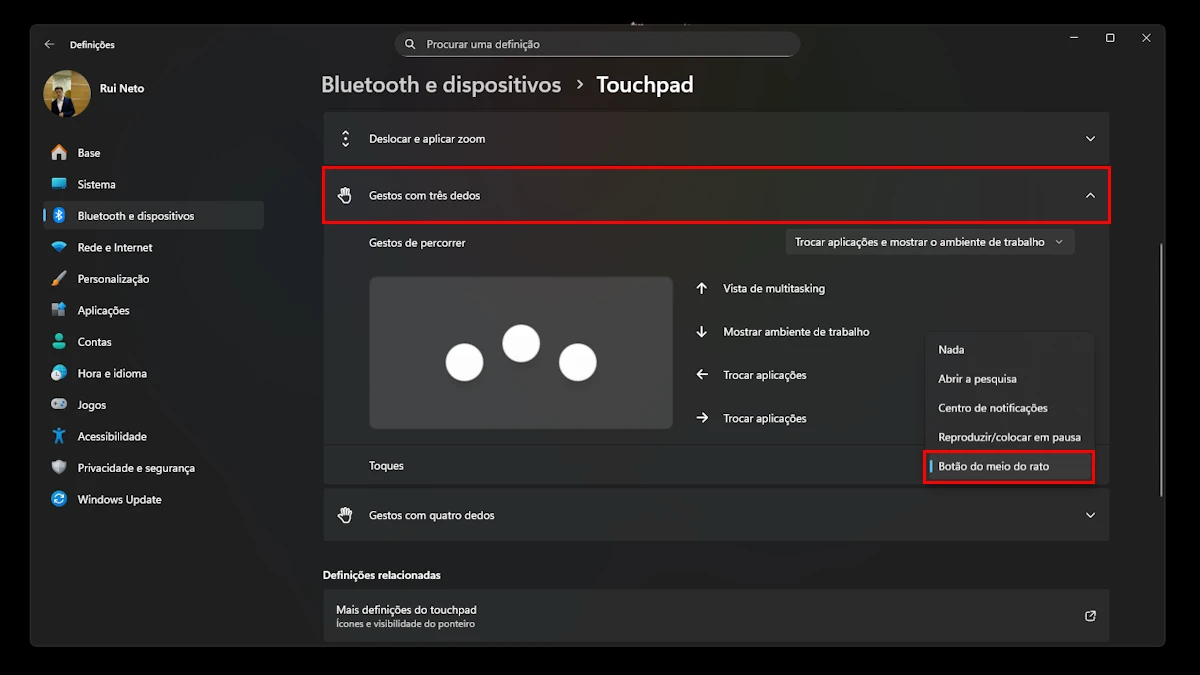The width and height of the screenshot is (1200, 675).
Task: Expand the Gestos com quatro dedos section
Action: (x=1090, y=515)
